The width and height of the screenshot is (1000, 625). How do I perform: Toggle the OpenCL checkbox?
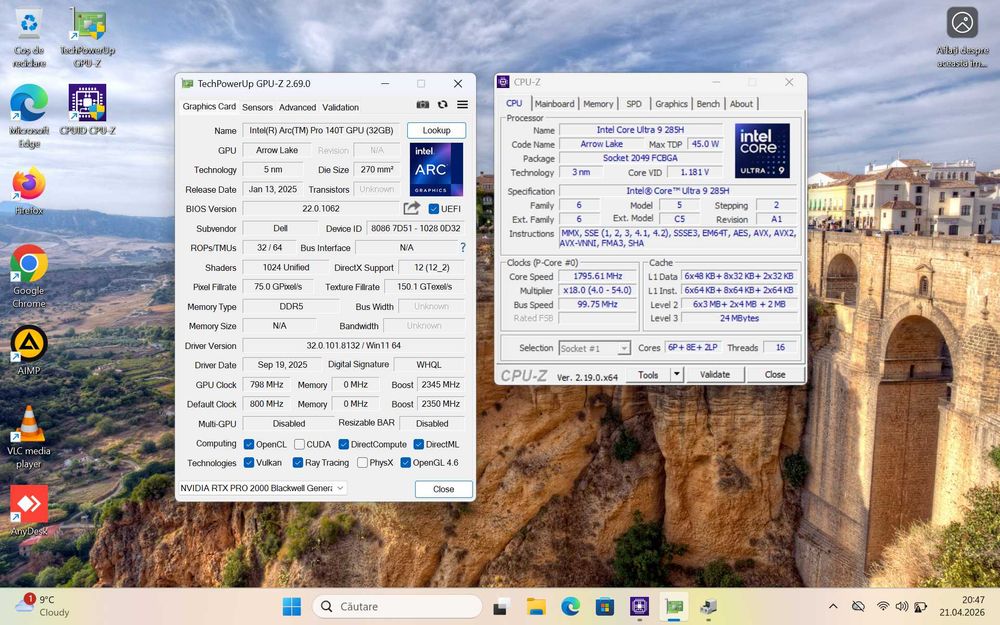pos(249,444)
